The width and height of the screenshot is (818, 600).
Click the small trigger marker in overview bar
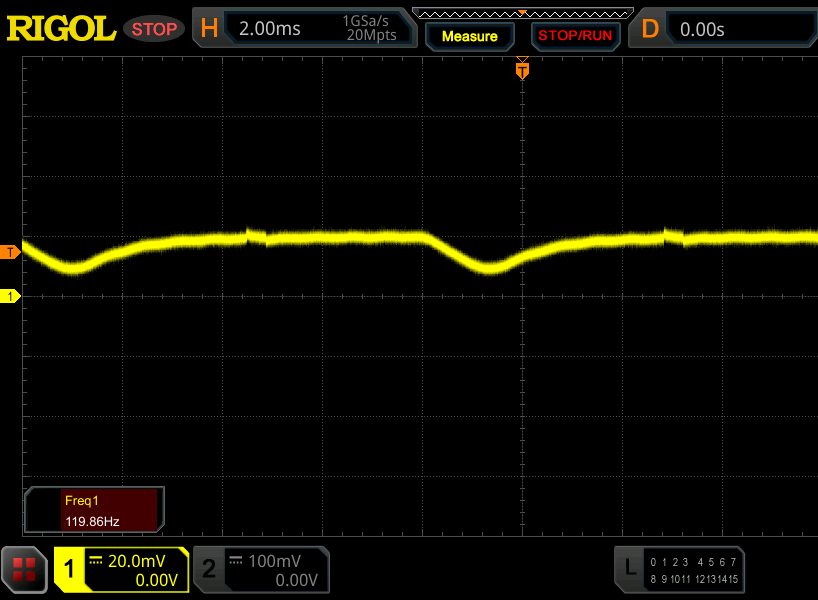[522, 13]
